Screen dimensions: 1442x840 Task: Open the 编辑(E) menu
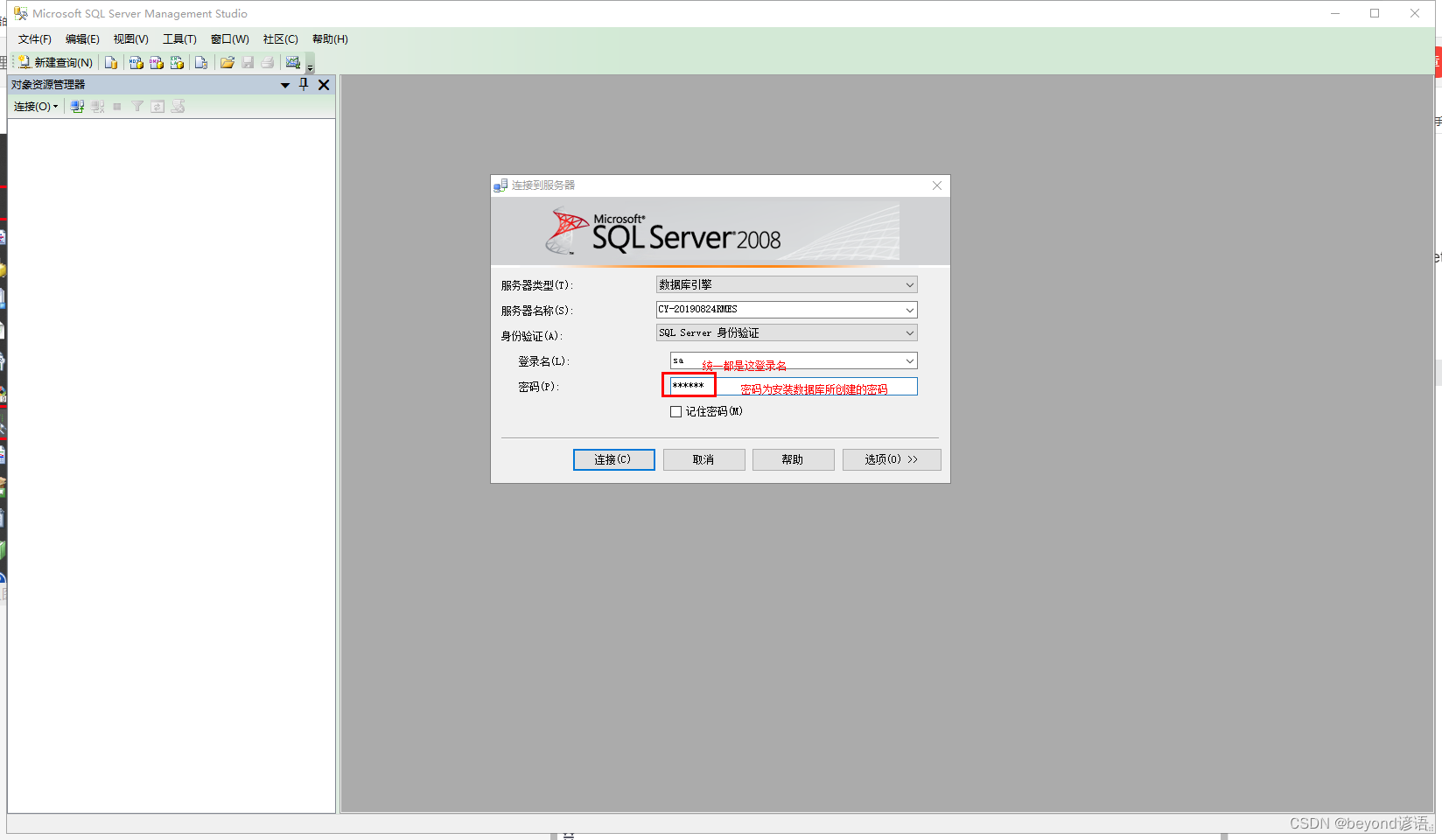pos(82,39)
